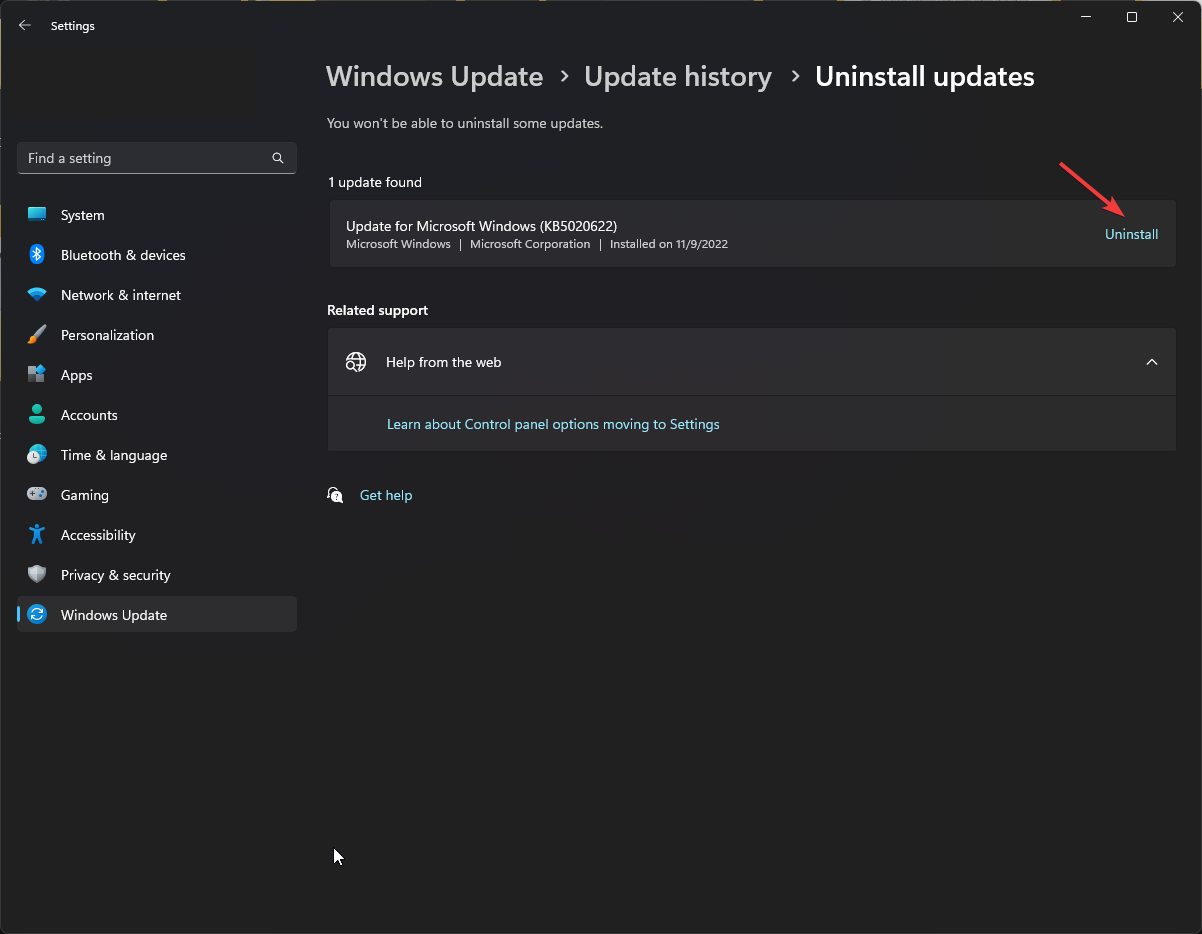
Task: Click the Microsoft Corporation publisher text
Action: tap(530, 244)
